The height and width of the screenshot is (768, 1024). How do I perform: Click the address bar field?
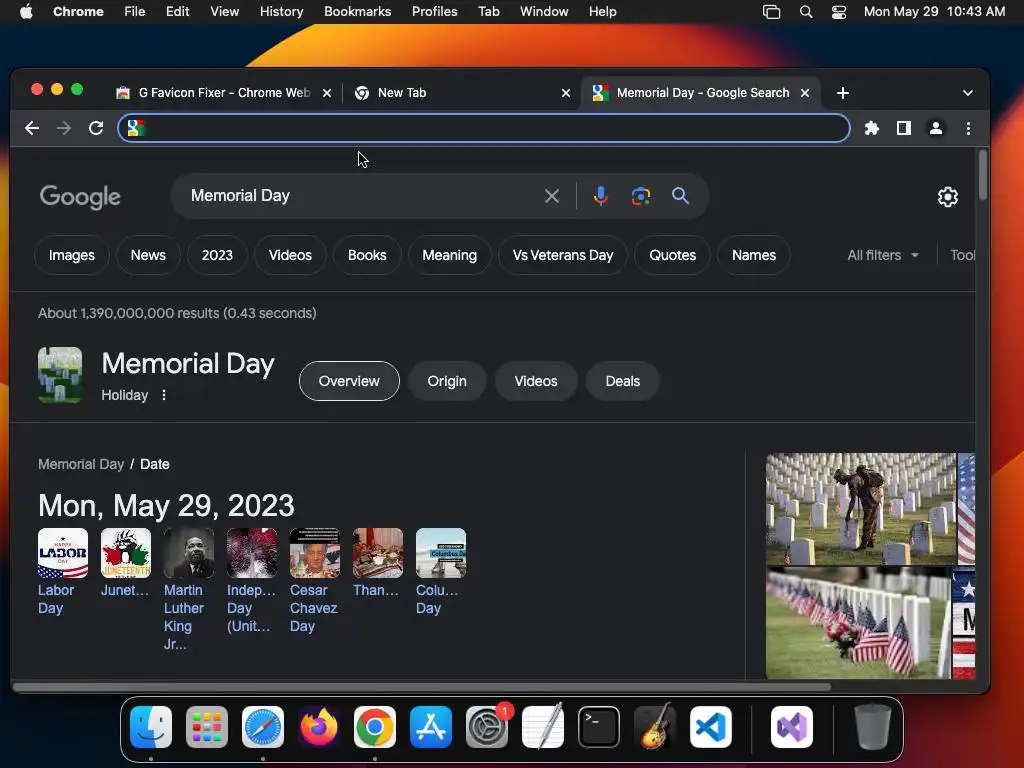[x=484, y=128]
